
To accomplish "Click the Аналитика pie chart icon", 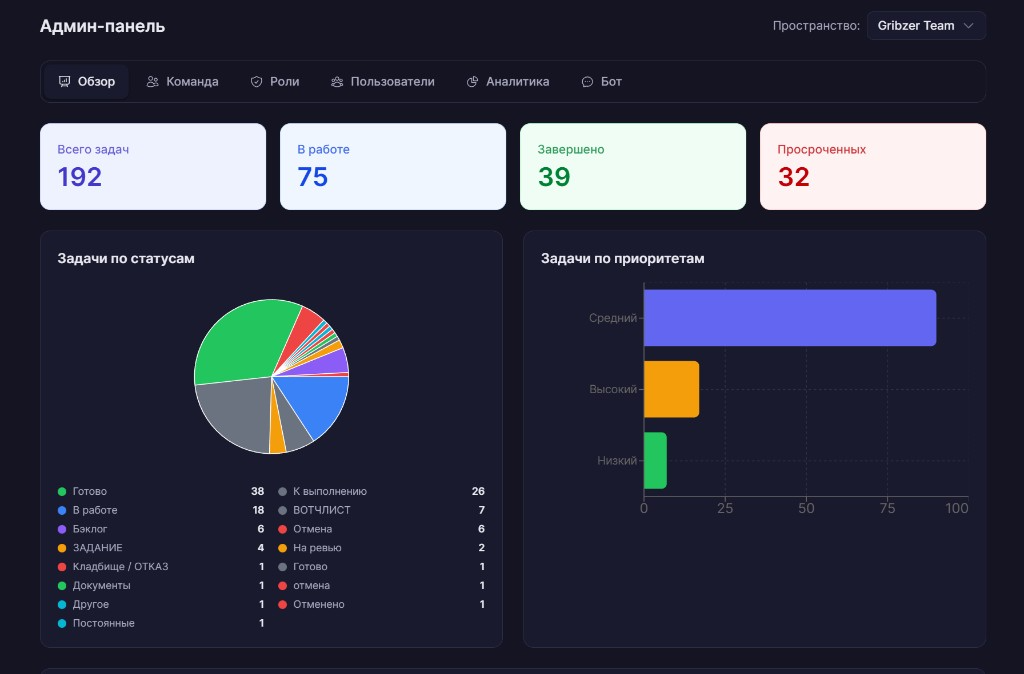I will pos(473,82).
